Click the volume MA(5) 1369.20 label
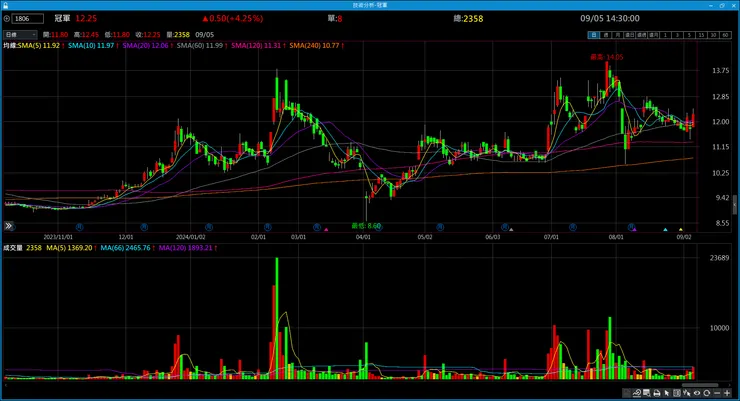740x401 pixels. coord(69,248)
